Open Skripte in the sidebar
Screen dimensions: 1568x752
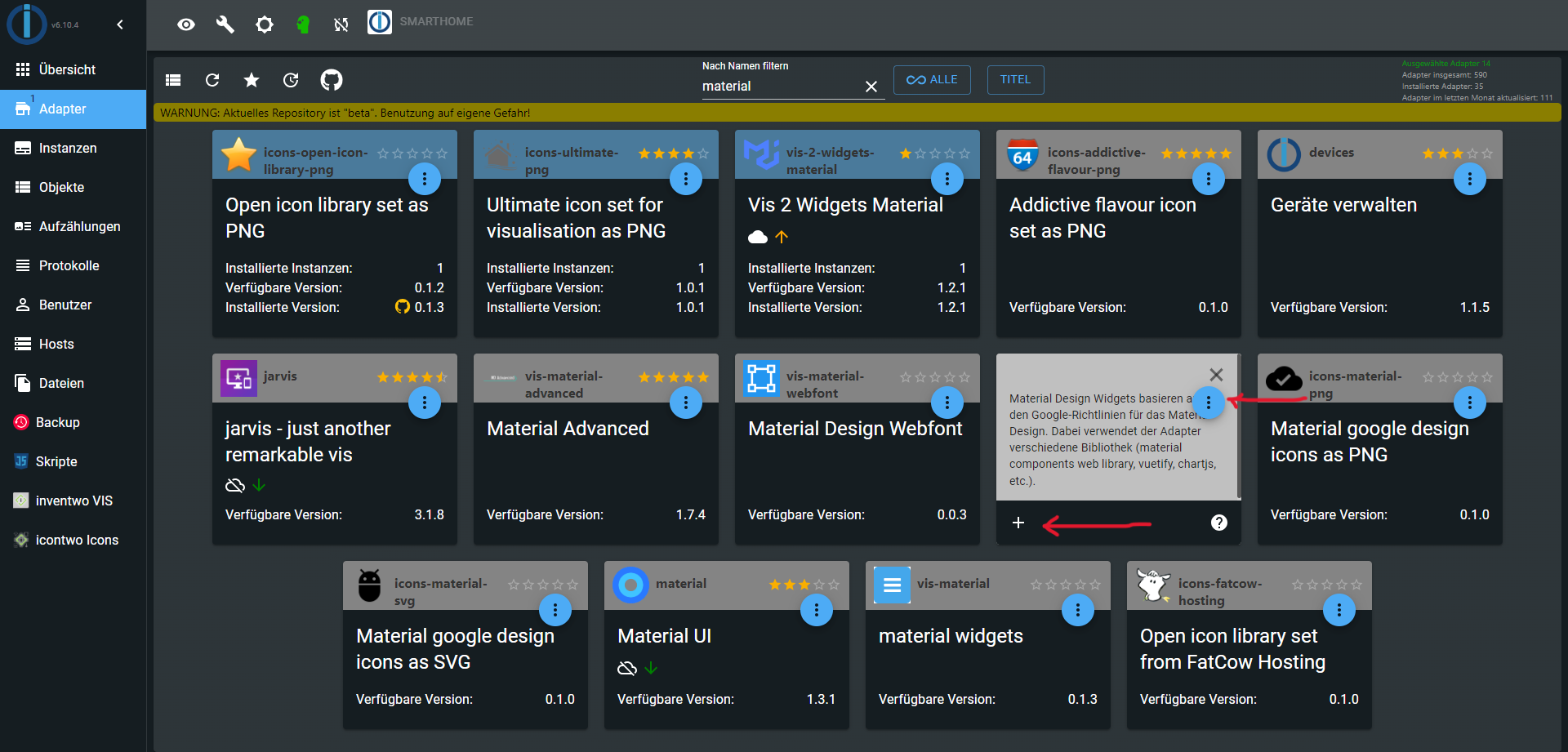pos(73,461)
